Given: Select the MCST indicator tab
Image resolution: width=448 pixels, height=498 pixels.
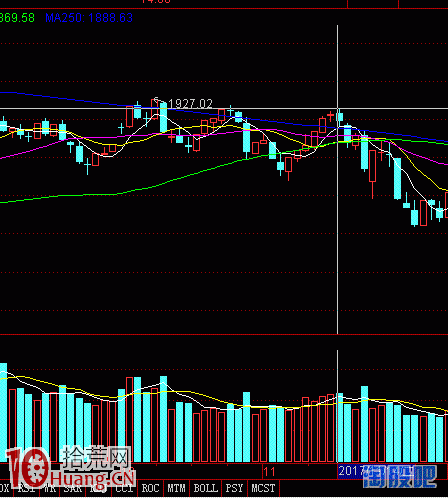Looking at the screenshot, I should (x=263, y=488).
